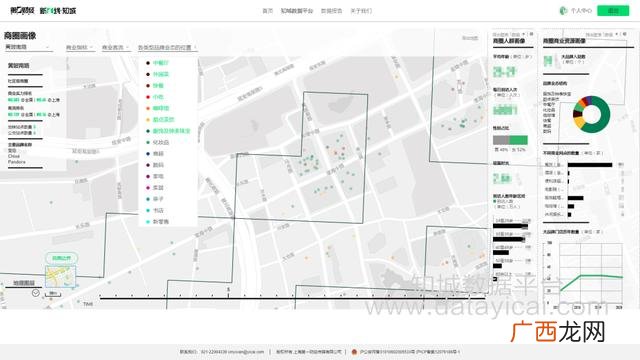This screenshot has height=360, width=640.
Task: Click the red badge icon in the footer
Action: click(354, 352)
